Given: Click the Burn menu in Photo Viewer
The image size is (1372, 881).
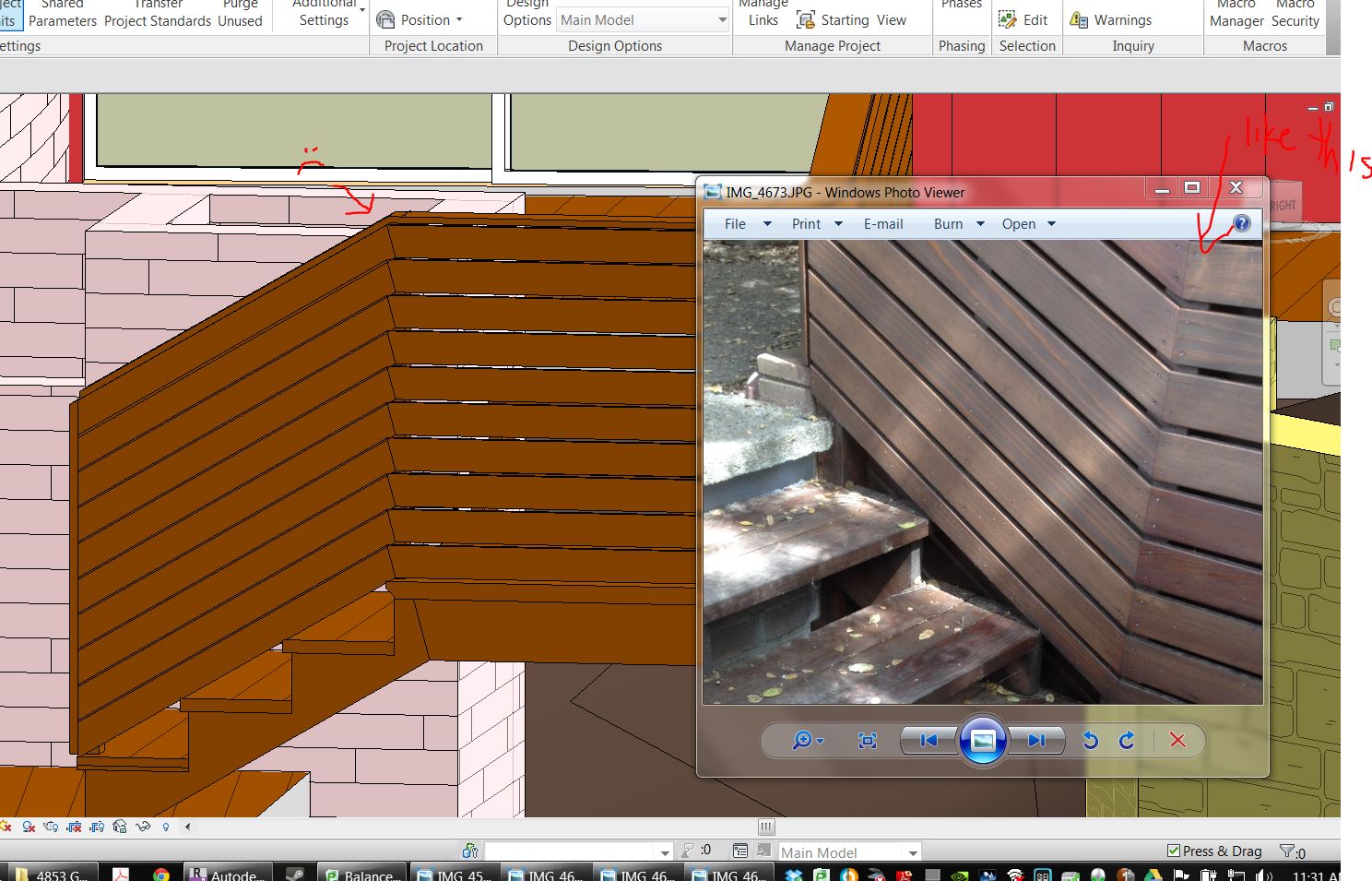Looking at the screenshot, I should tap(948, 223).
